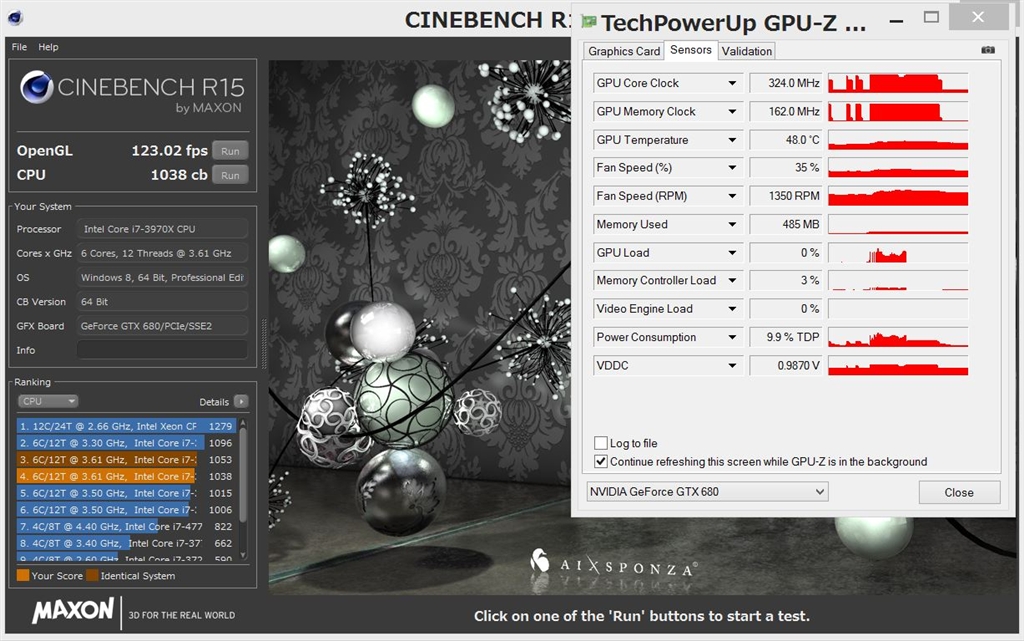Toggle Continue refreshing in background checkbox

click(x=600, y=461)
